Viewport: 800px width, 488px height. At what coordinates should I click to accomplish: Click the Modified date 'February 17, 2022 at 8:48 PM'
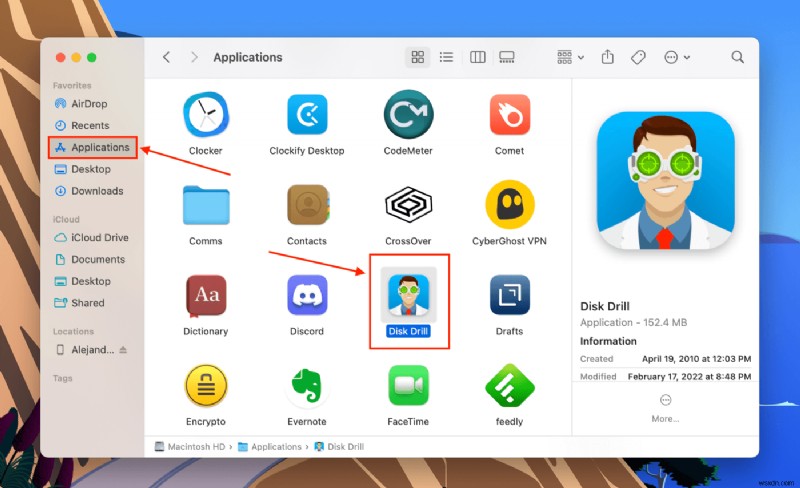[x=689, y=377]
